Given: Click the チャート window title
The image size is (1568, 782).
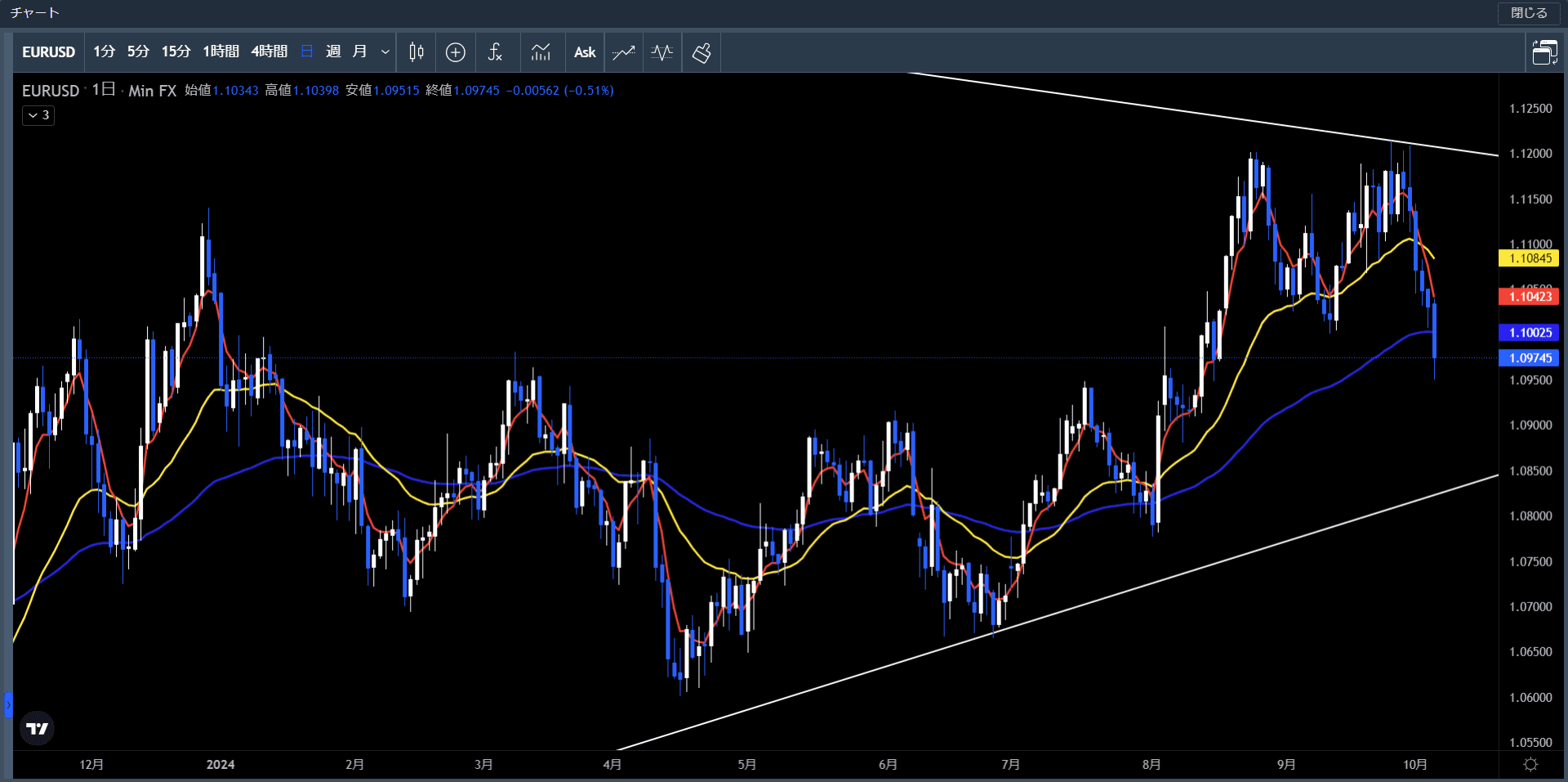Looking at the screenshot, I should pyautogui.click(x=34, y=13).
